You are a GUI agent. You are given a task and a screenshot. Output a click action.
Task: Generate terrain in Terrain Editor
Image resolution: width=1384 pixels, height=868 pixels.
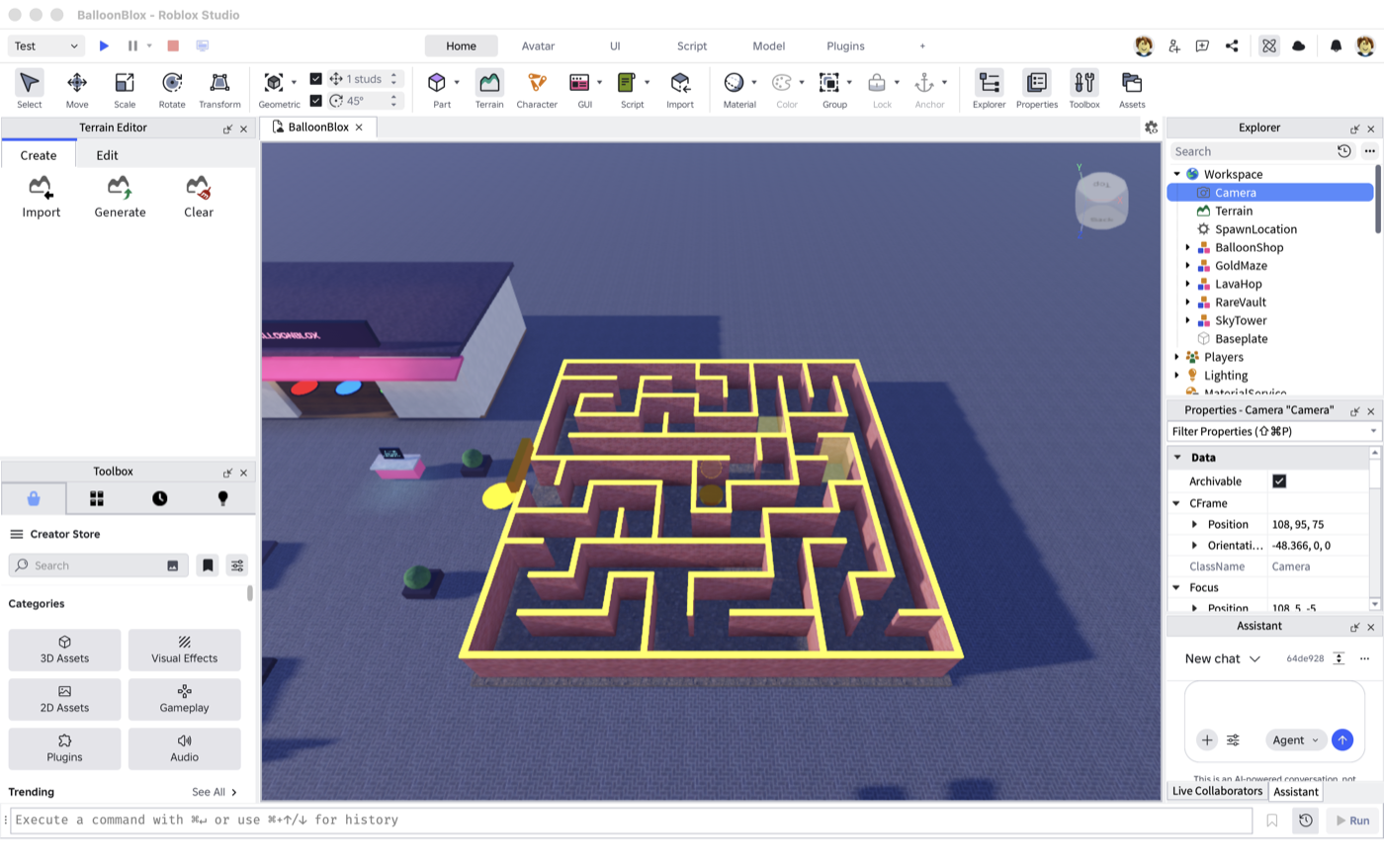click(120, 197)
